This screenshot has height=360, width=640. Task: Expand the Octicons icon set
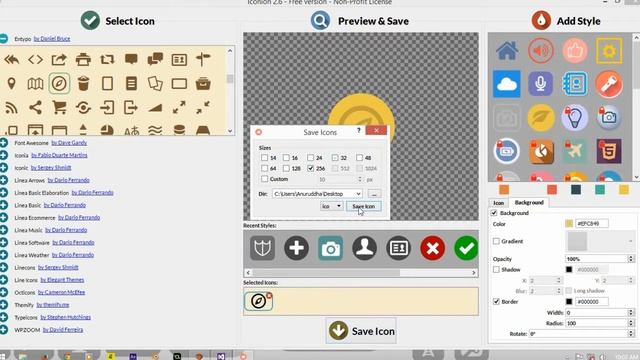3,292
